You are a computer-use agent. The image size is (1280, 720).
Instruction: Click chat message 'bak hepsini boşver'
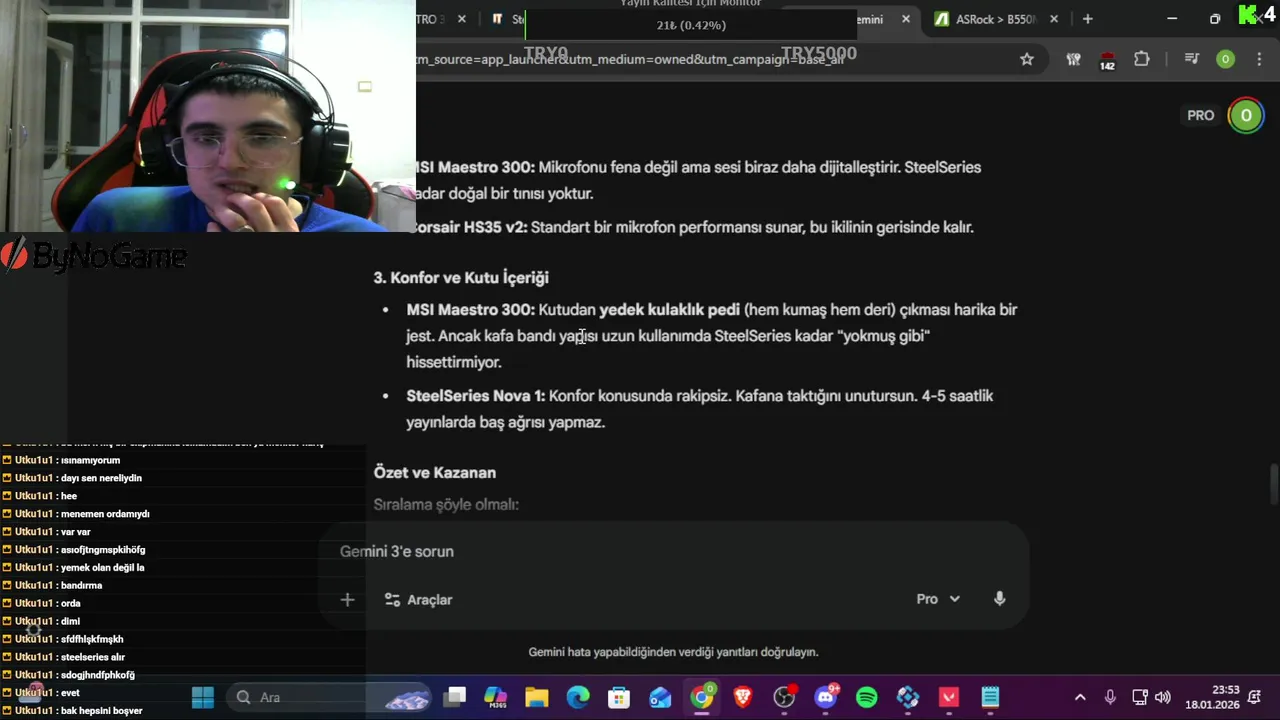[x=102, y=711]
